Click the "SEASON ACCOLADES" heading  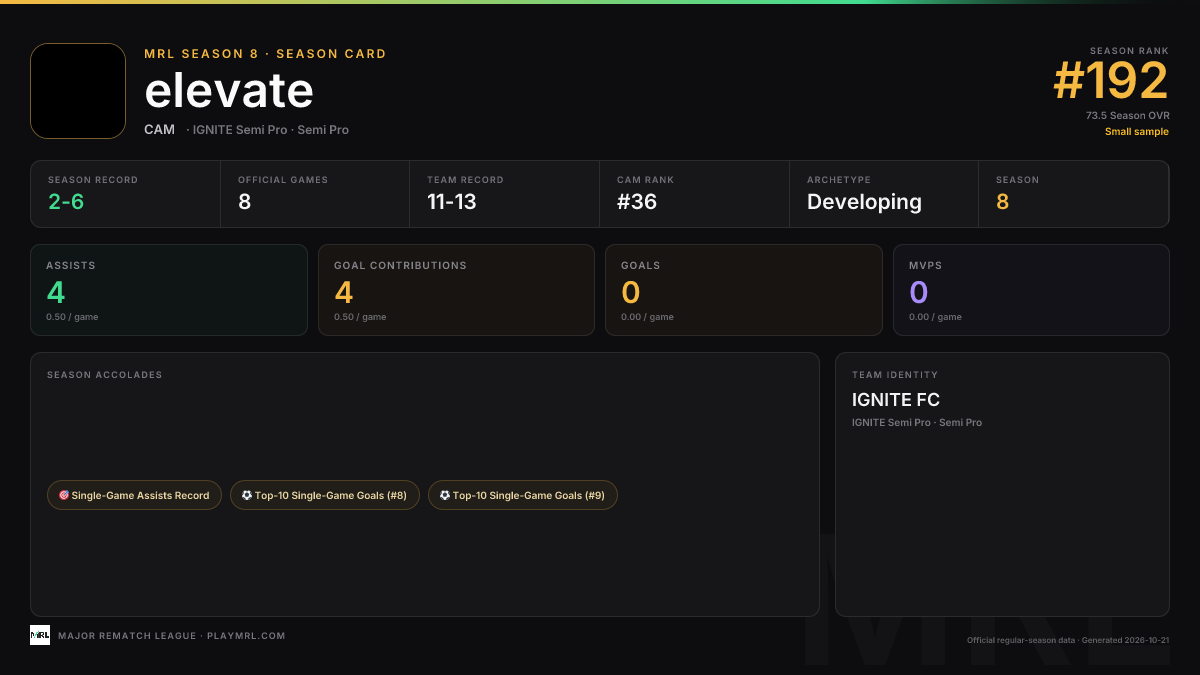(x=104, y=375)
